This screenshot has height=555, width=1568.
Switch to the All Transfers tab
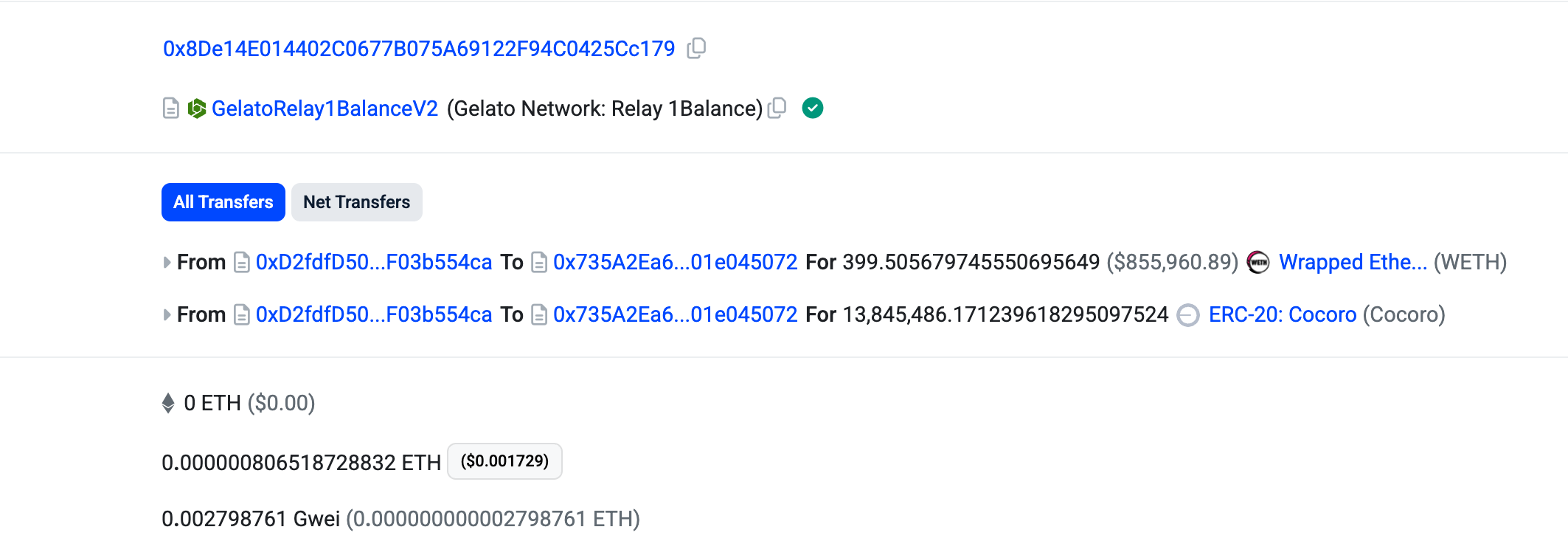click(x=223, y=202)
